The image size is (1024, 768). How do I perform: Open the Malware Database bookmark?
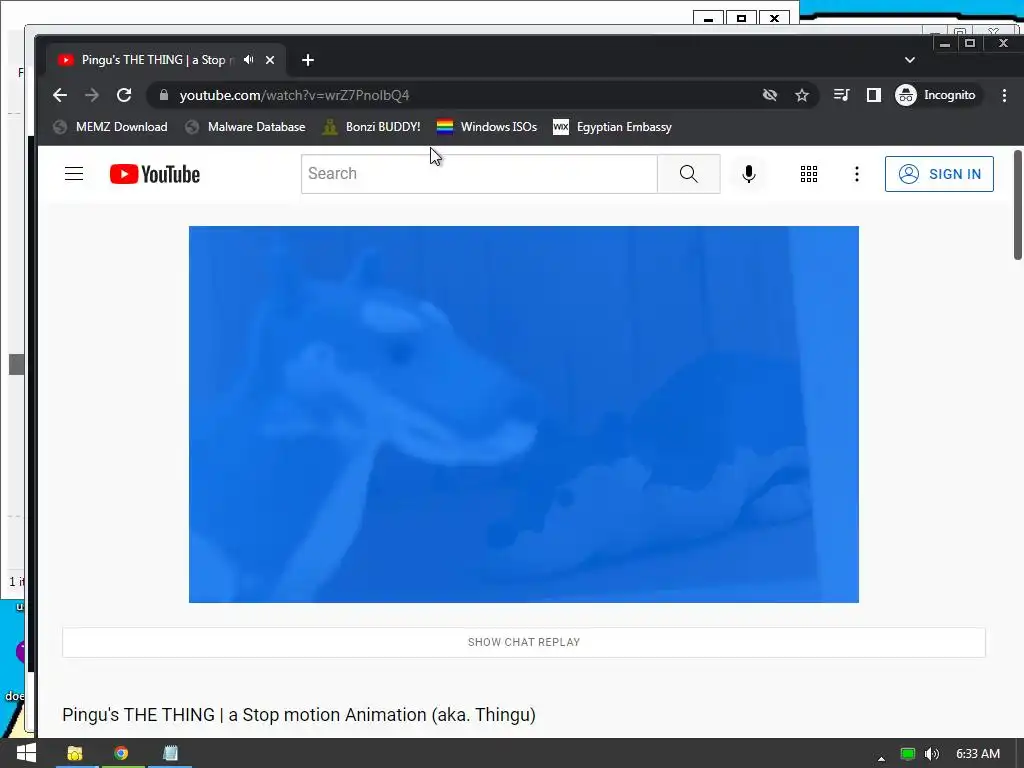tap(246, 127)
